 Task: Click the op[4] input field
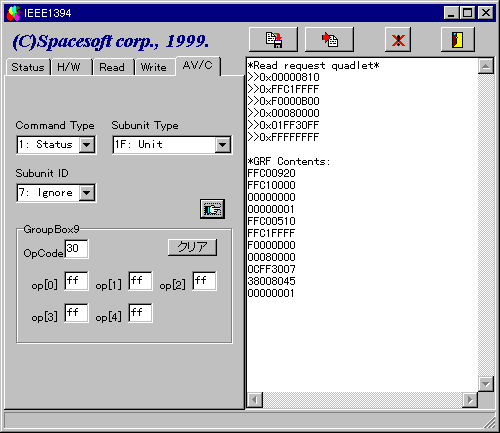(140, 313)
